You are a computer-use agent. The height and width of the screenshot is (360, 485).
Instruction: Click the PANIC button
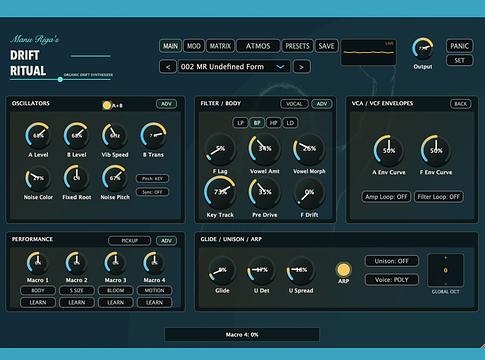pos(459,46)
